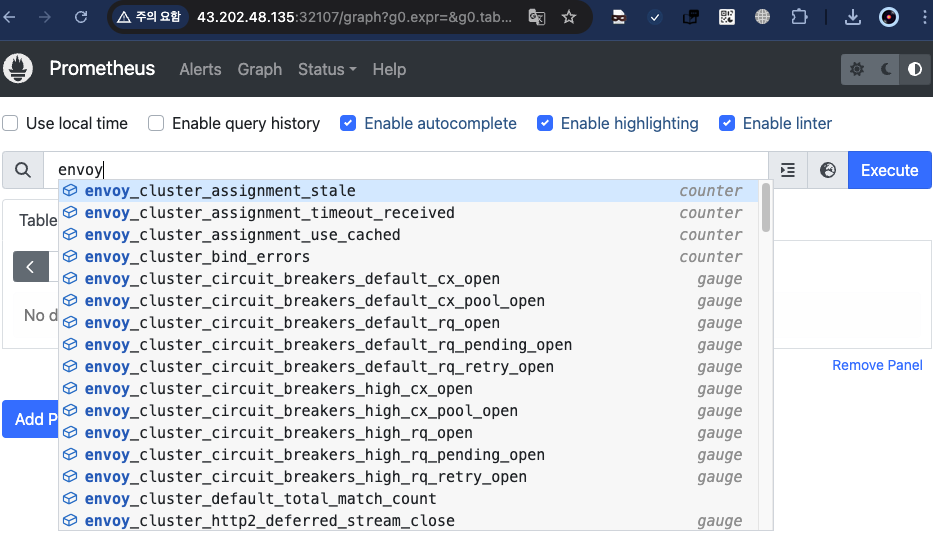Go forward in browser history
The height and width of the screenshot is (542, 933).
[x=45, y=17]
